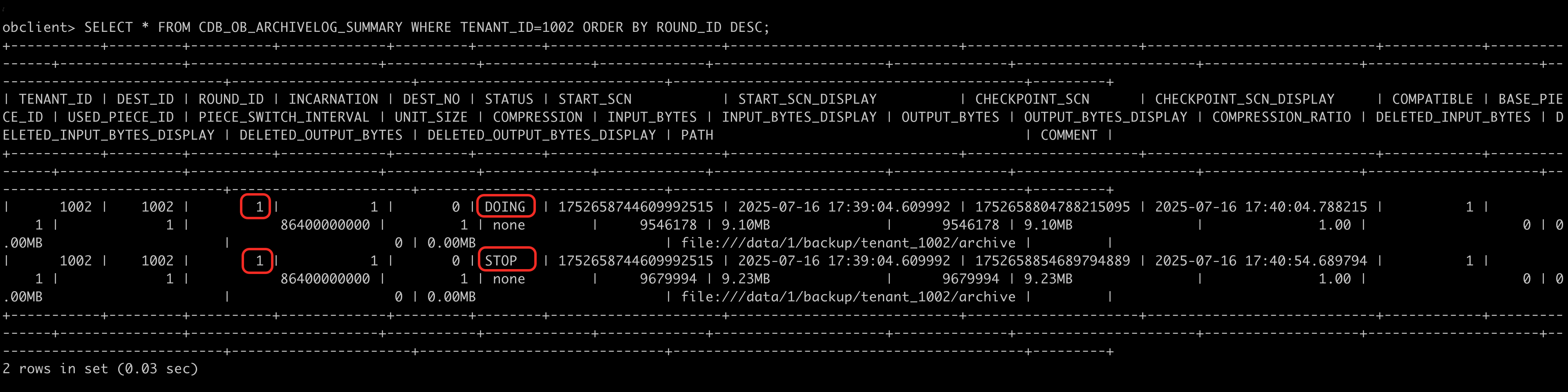
Task: Click the first row's circled ROUND_ID value
Action: (x=259, y=207)
